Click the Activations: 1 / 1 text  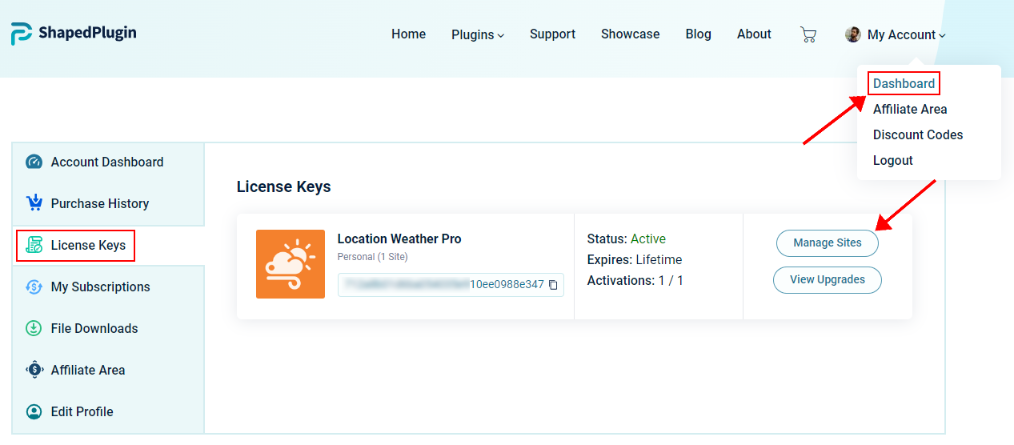point(635,281)
